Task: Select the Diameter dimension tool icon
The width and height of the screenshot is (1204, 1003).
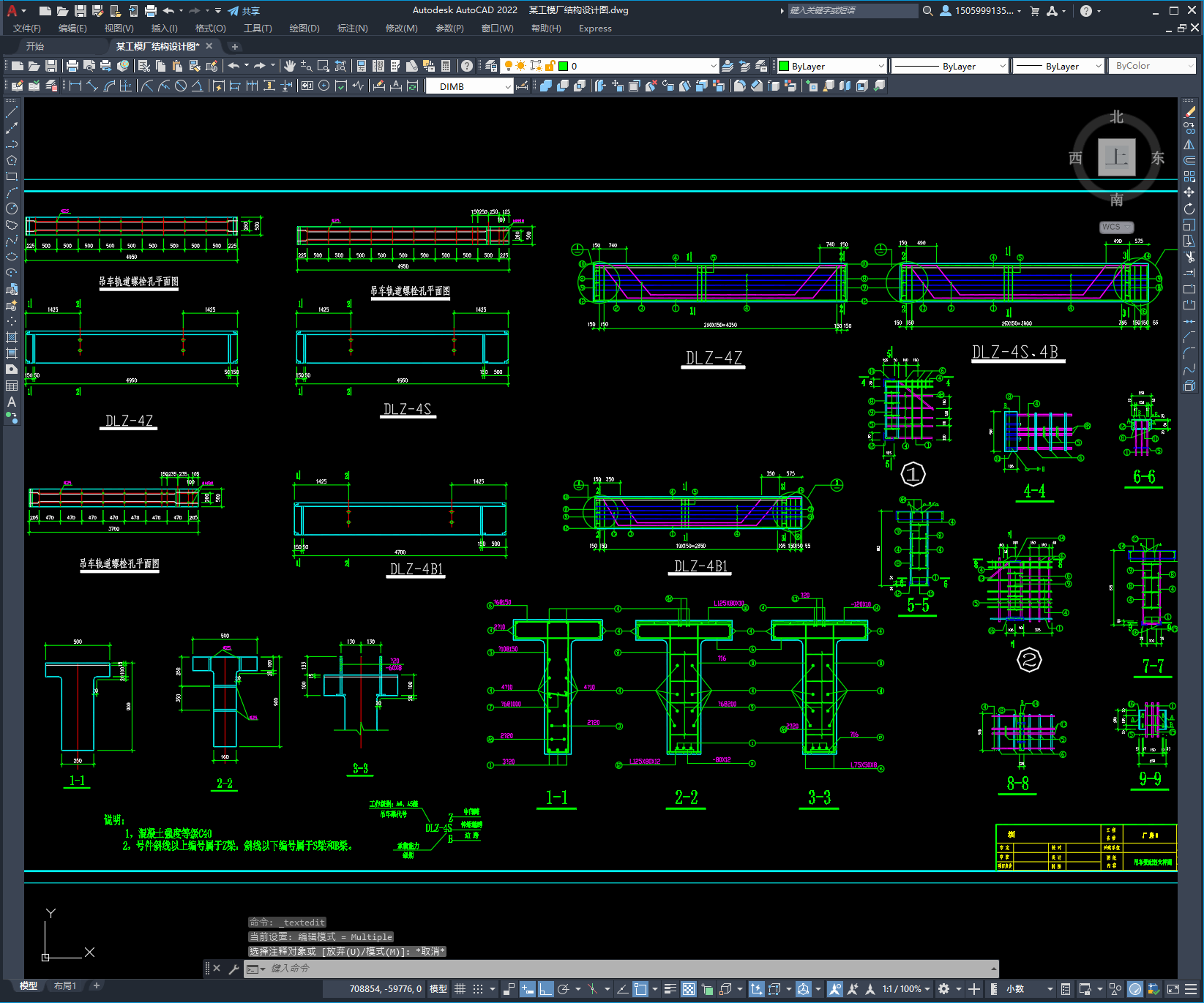Action: tap(181, 86)
